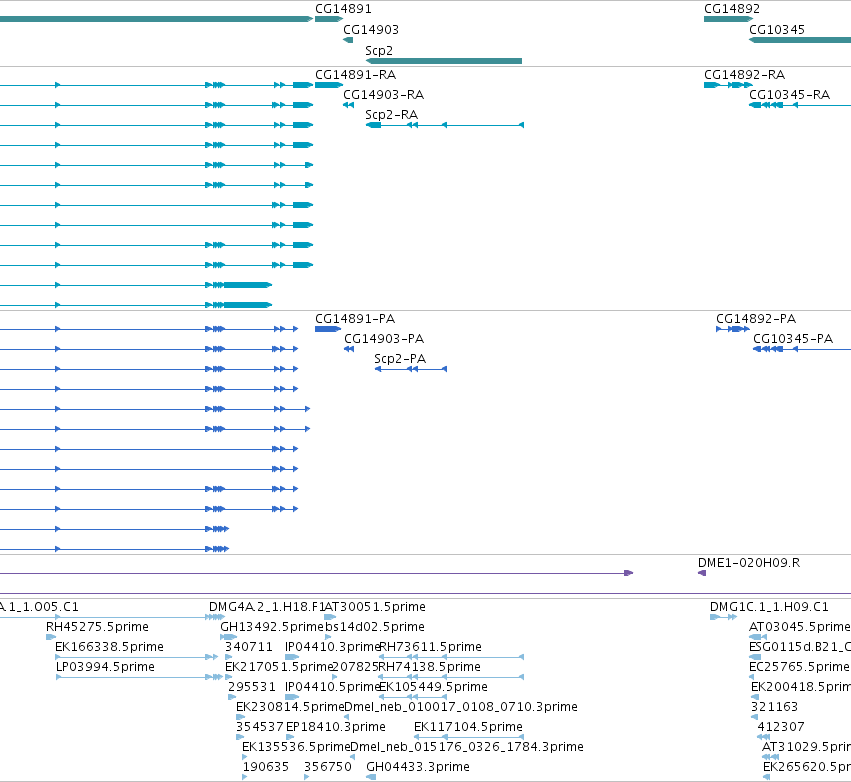Select the LP03994.5prime label
Image resolution: width=851 pixels, height=782 pixels.
coord(105,667)
